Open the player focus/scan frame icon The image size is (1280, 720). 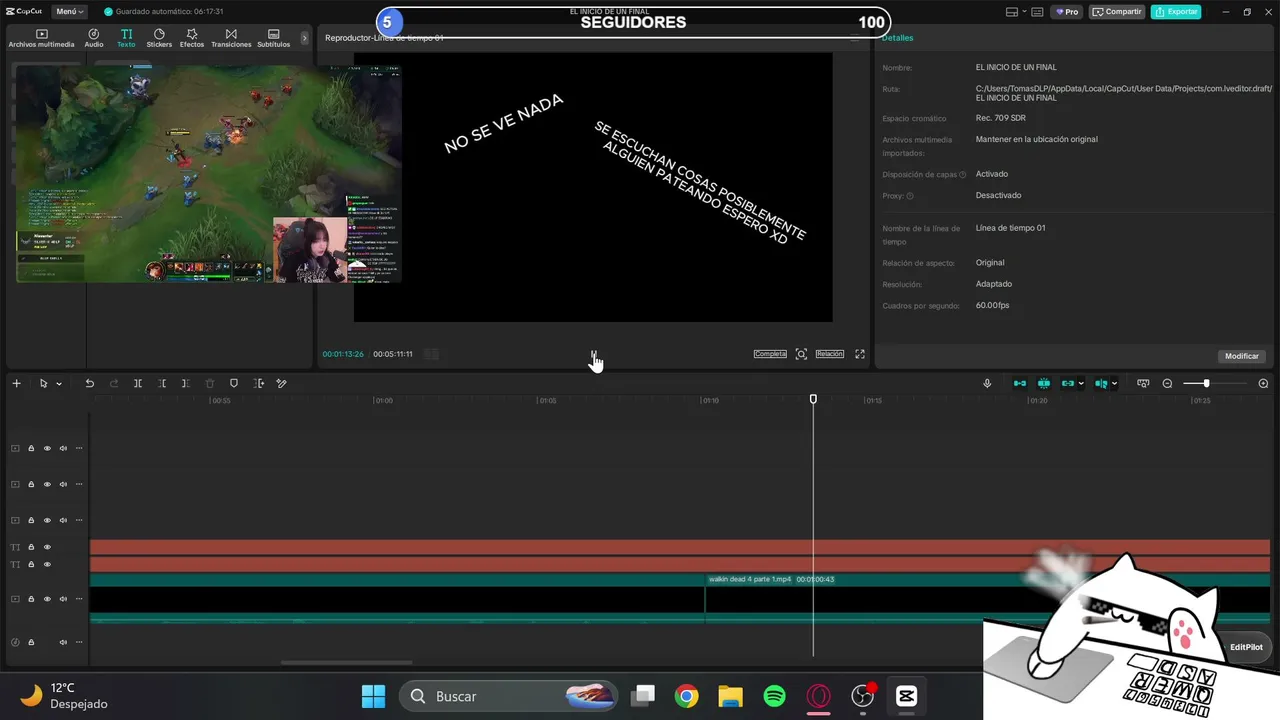point(801,354)
